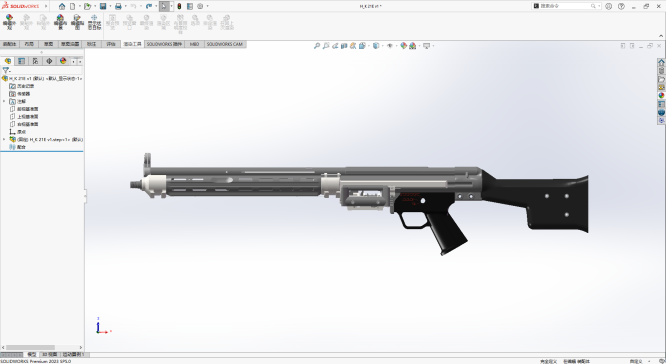Viewport: 666px width, 364px height.
Task: Click the user login icon
Action: click(609, 6)
